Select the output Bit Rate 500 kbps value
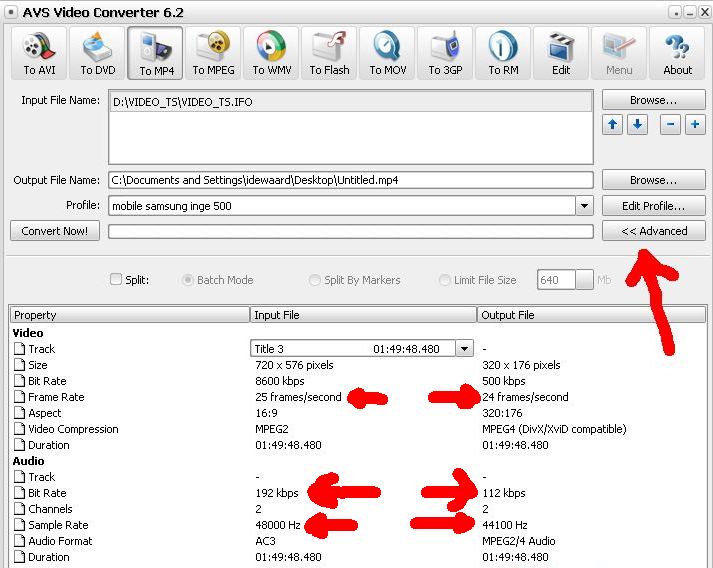This screenshot has width=713, height=568. click(504, 381)
